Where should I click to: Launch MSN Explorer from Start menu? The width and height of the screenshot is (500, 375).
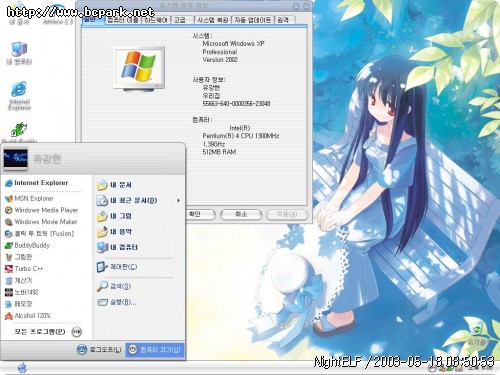pyautogui.click(x=29, y=199)
